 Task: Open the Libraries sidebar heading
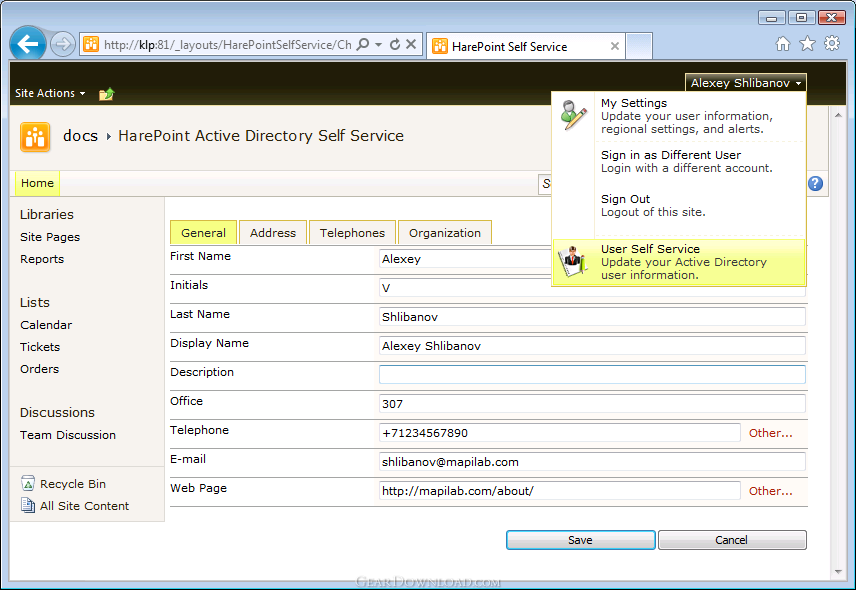click(46, 214)
